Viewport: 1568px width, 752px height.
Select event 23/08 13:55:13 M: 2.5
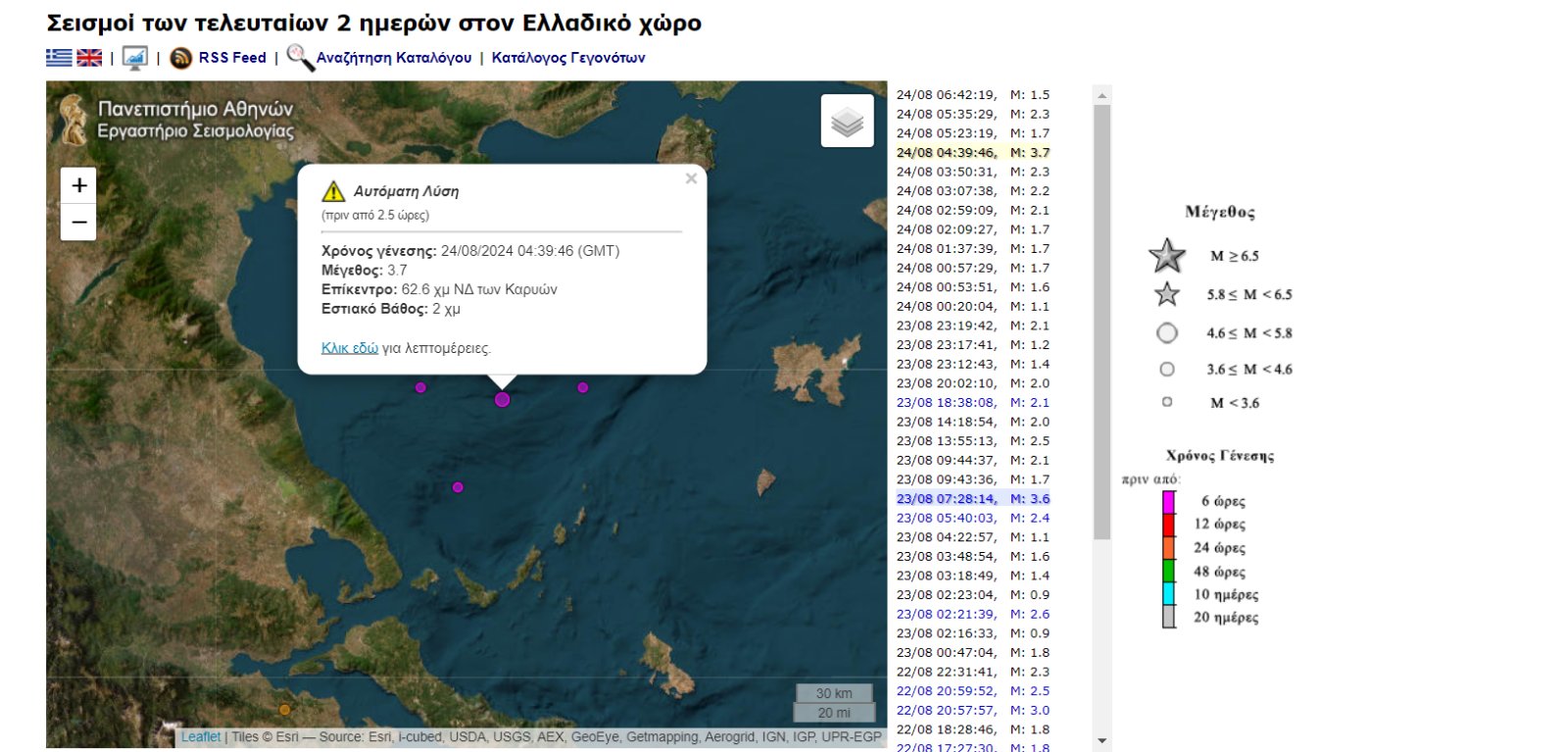[973, 441]
